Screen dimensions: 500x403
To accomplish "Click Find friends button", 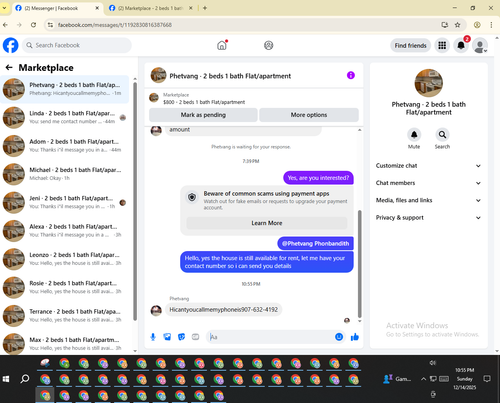I will click(x=410, y=45).
